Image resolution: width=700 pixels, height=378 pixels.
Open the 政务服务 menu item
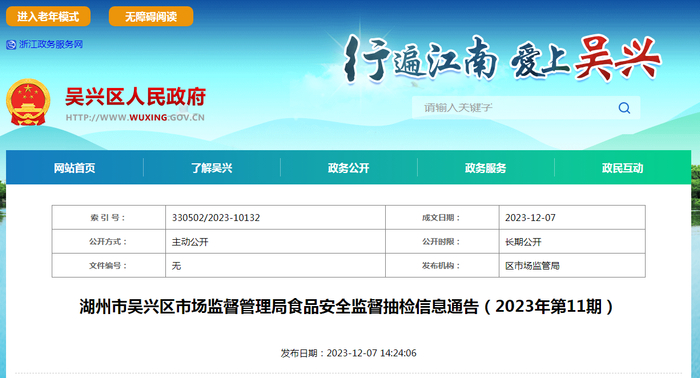(x=486, y=168)
